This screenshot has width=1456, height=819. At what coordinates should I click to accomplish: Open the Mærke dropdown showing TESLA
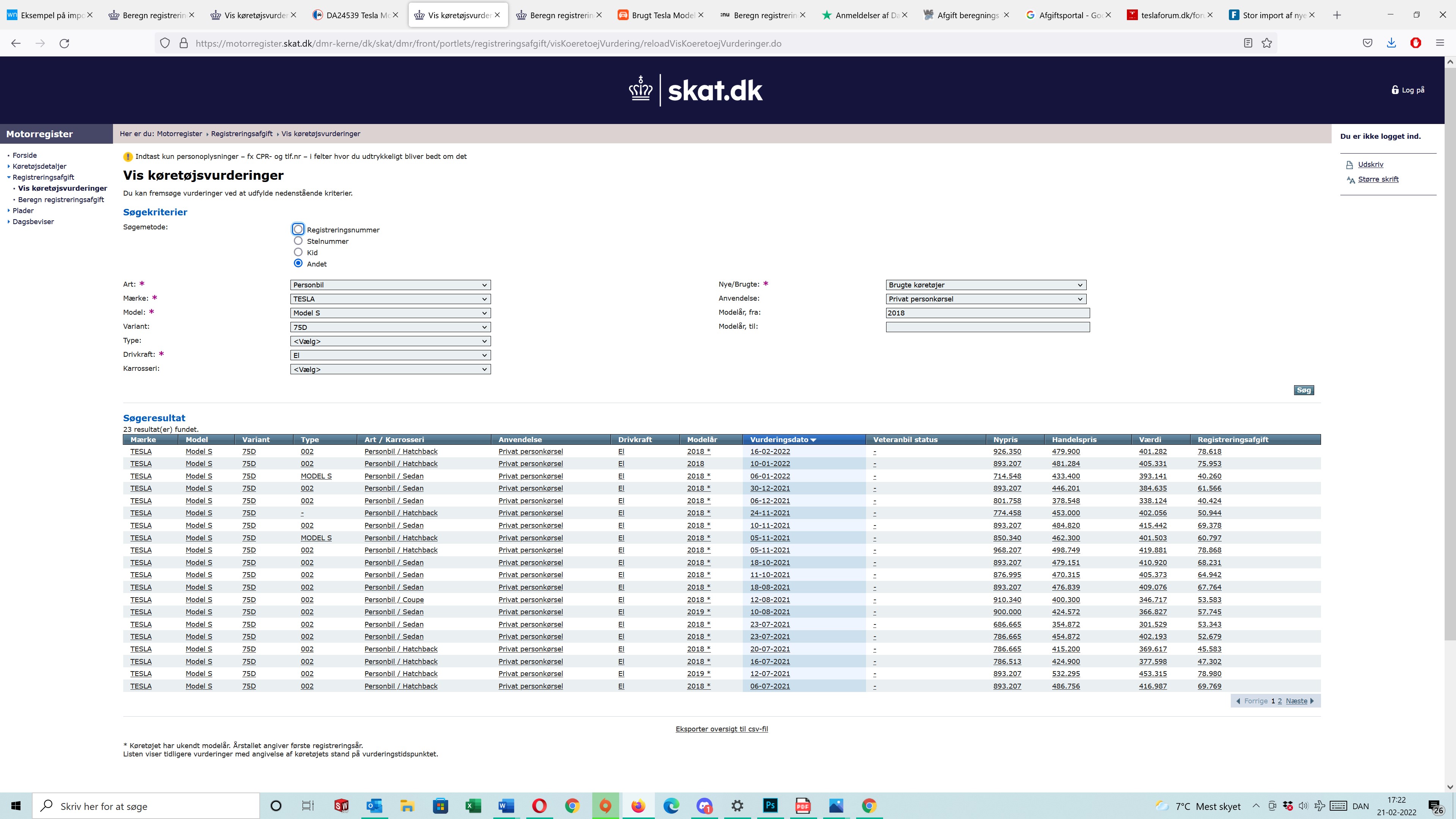(x=391, y=299)
